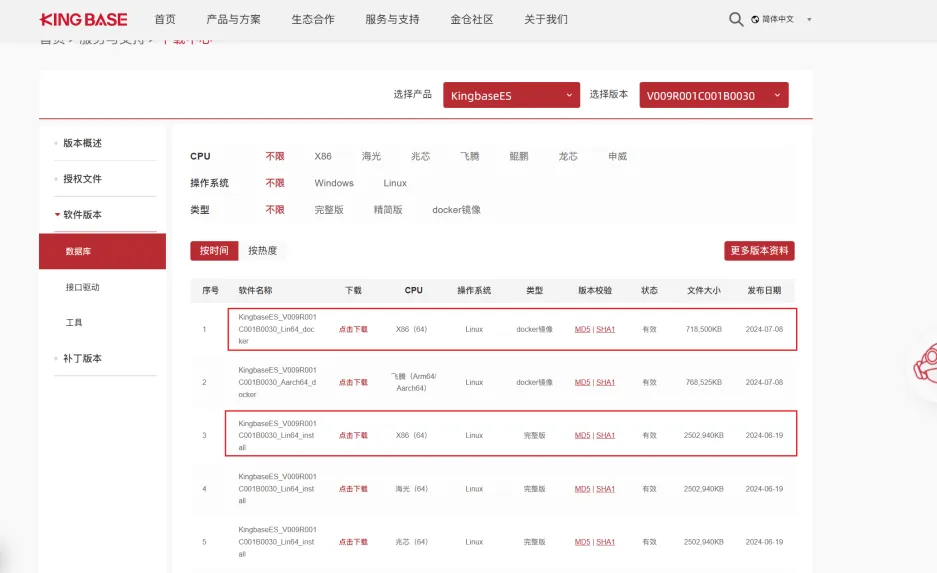Select the 工具 sidebar entry
Screen dimensions: 937x573
pyautogui.click(x=74, y=323)
